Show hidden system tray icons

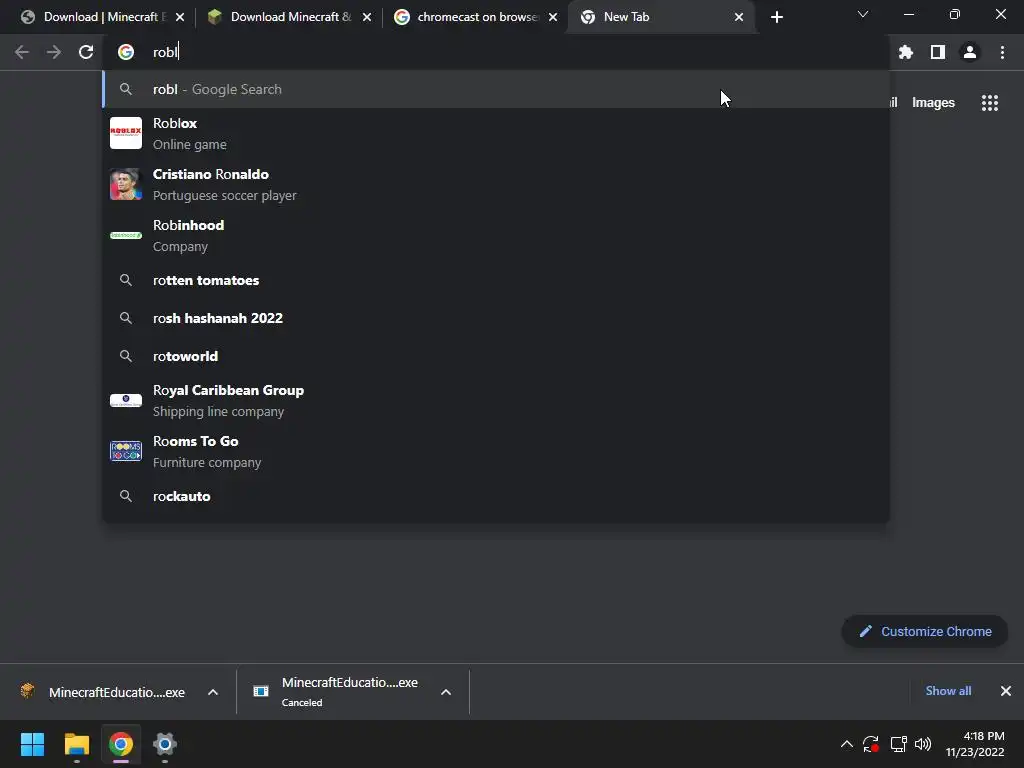(x=846, y=744)
